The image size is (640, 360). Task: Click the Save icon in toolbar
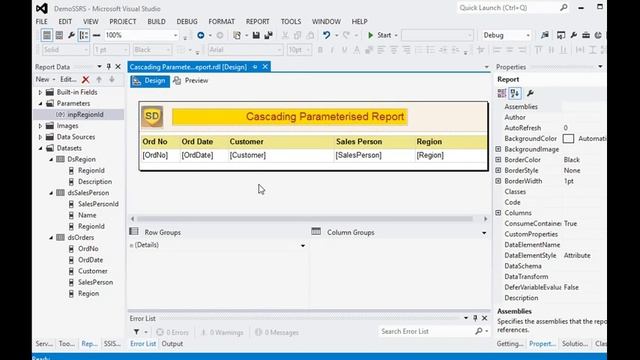tap(256, 36)
